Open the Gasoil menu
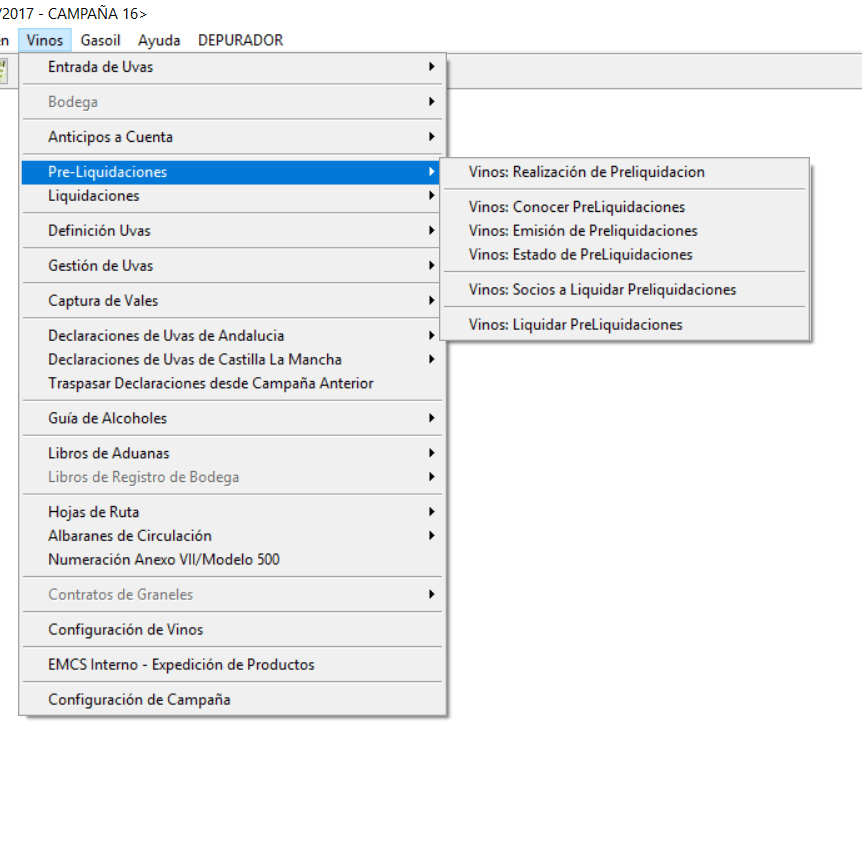The height and width of the screenshot is (849, 862). click(x=100, y=40)
